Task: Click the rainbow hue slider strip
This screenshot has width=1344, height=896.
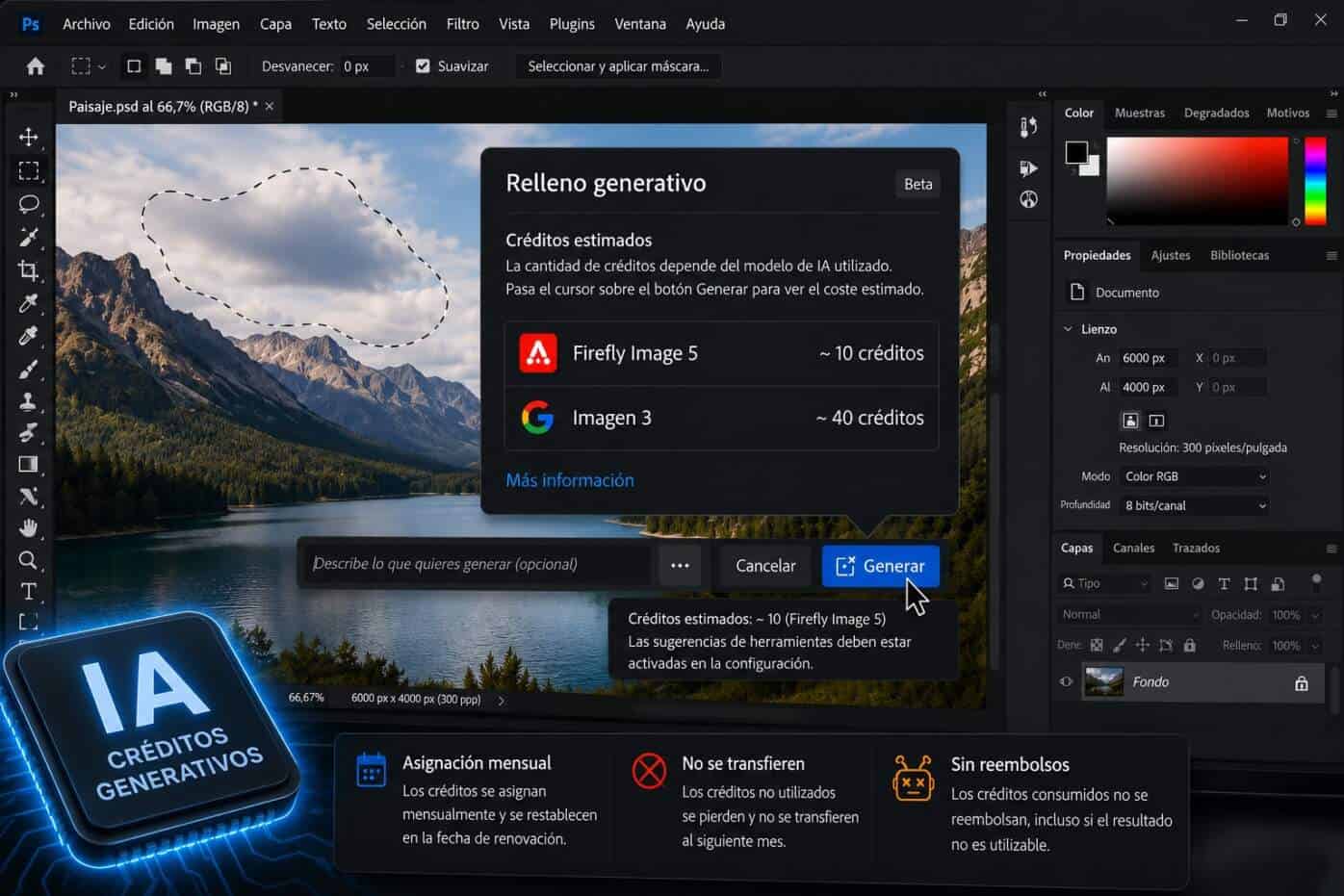Action: coord(1315,182)
